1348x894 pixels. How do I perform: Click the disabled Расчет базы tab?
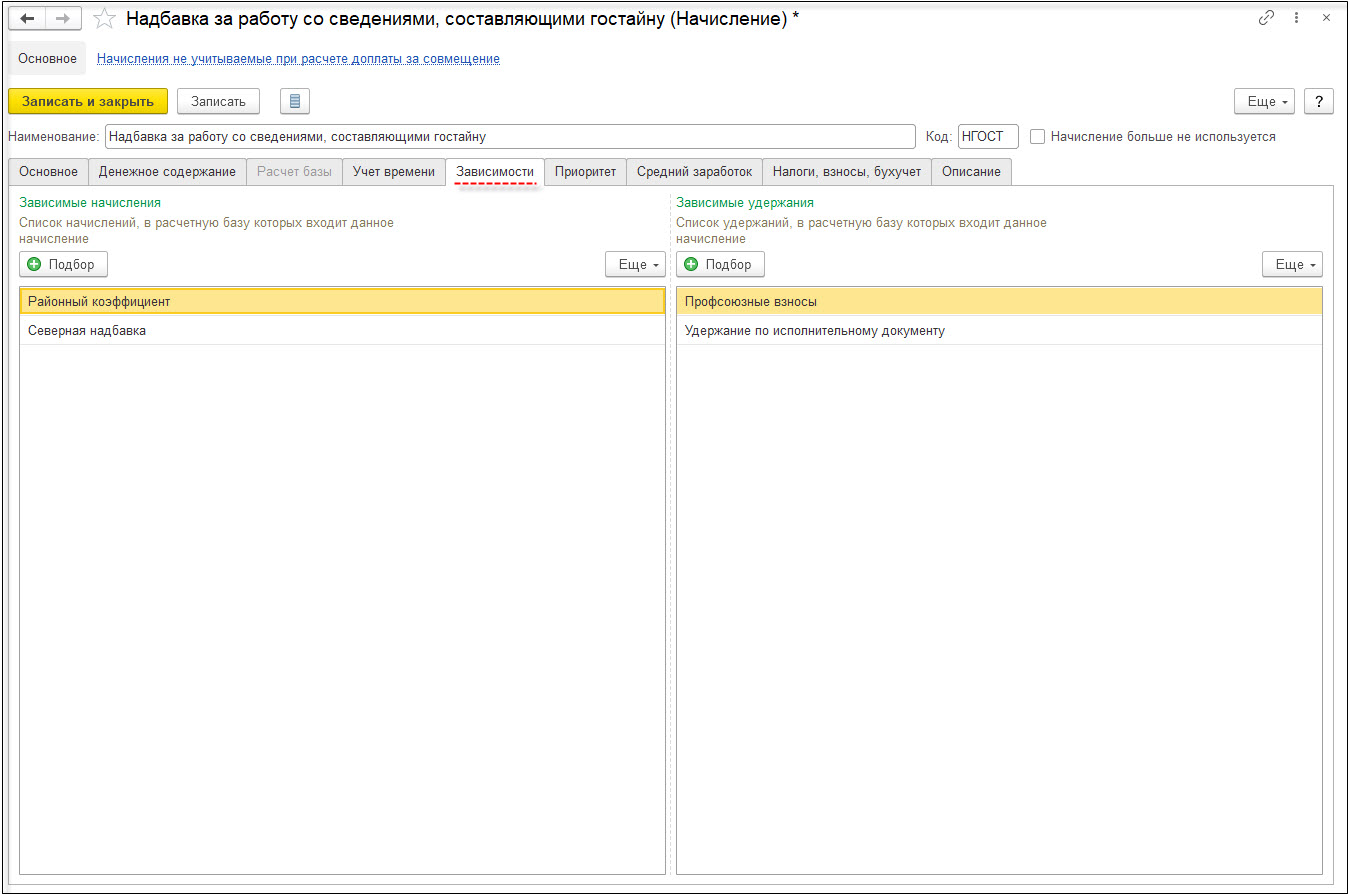pos(294,172)
